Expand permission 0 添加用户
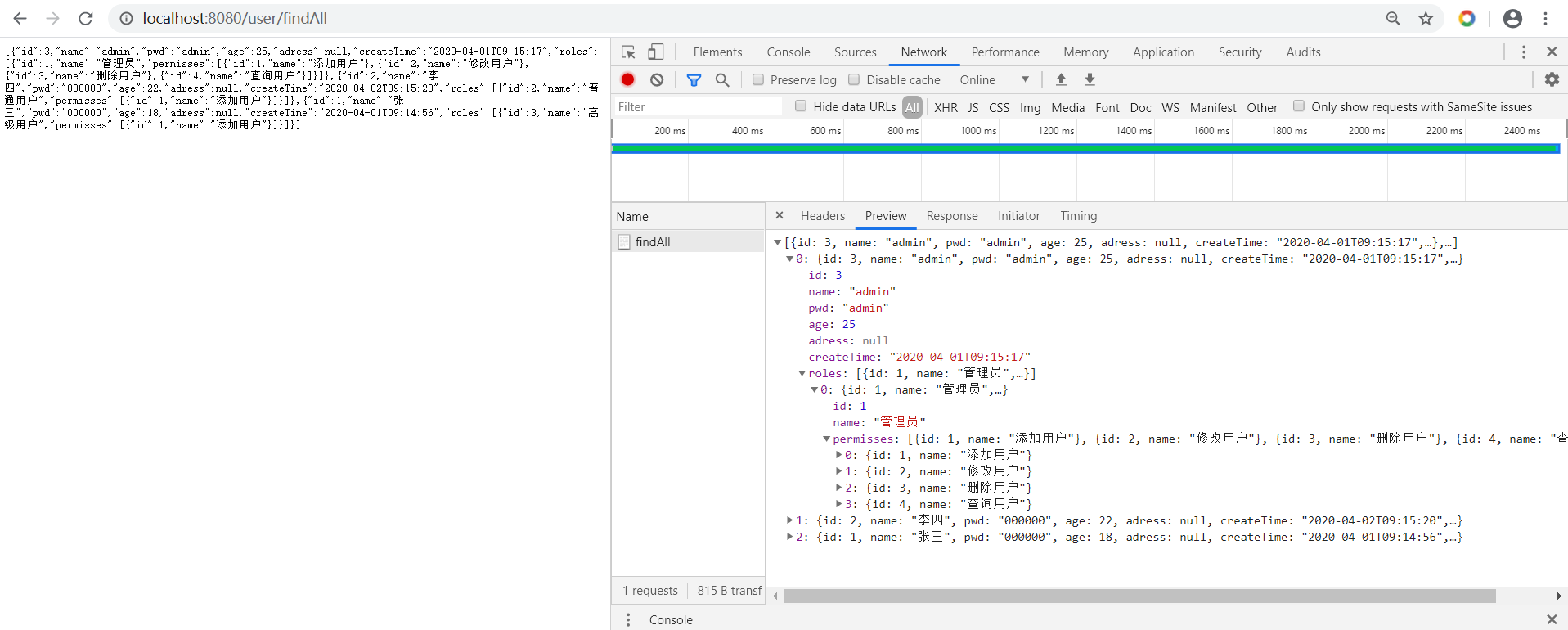This screenshot has width=1568, height=630. point(839,455)
